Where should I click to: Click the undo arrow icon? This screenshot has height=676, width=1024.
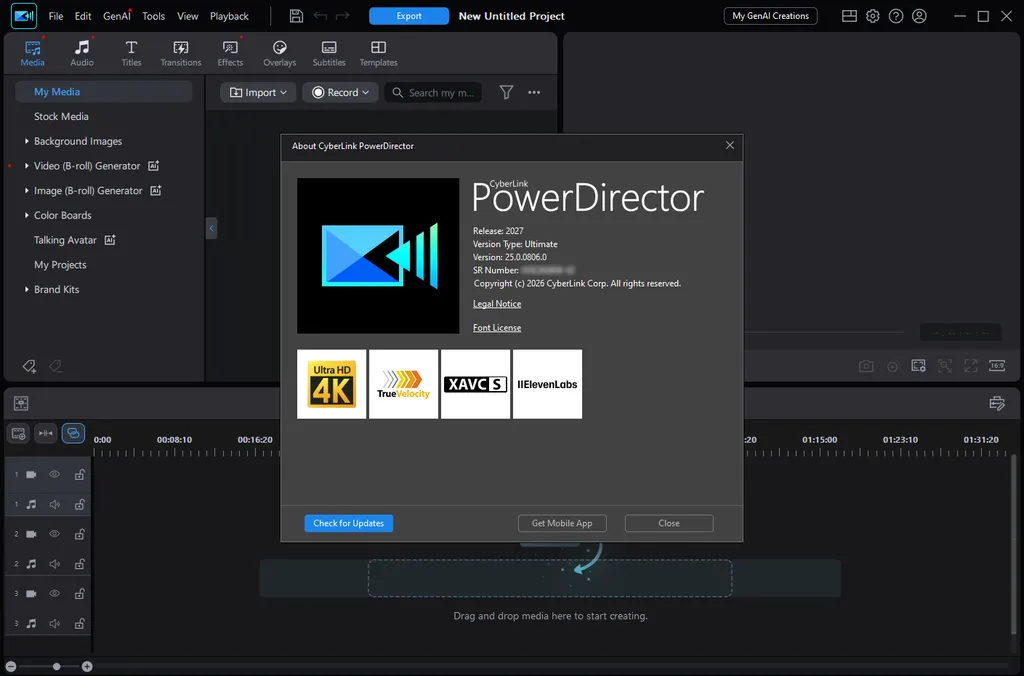(320, 16)
